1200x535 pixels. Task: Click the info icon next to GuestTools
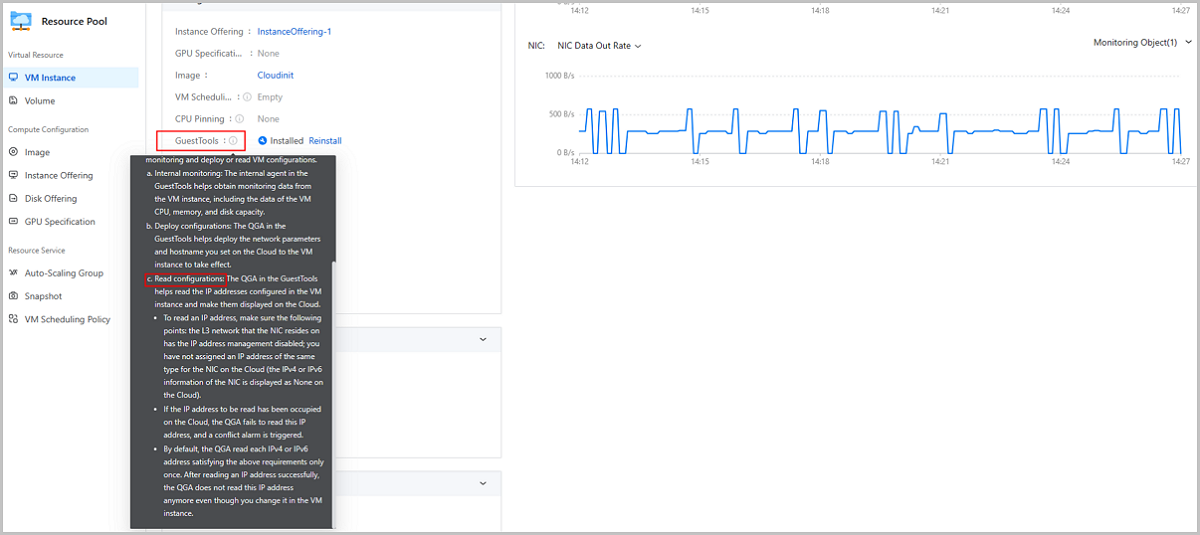(233, 141)
